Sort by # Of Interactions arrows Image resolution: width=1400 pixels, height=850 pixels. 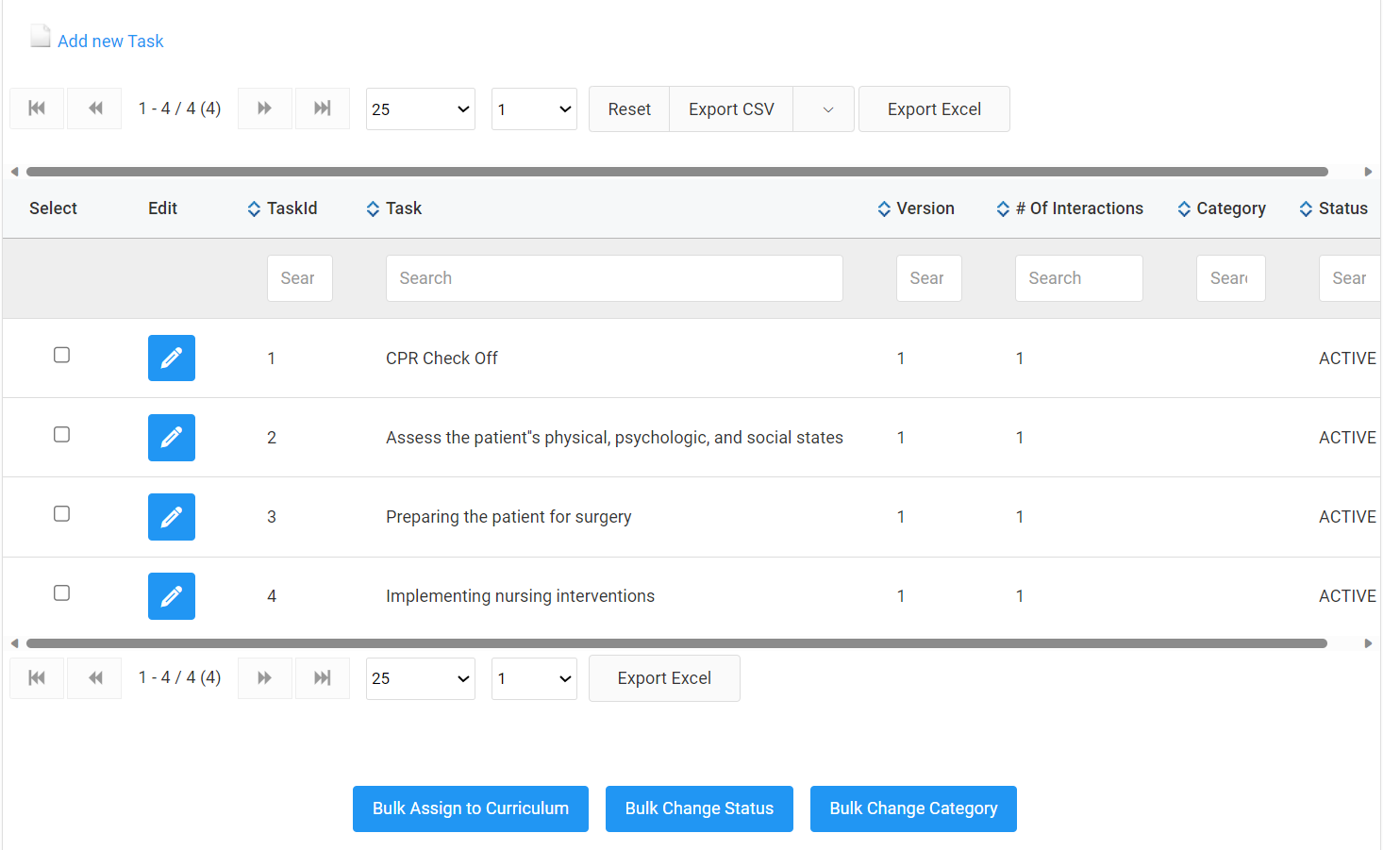[1003, 208]
